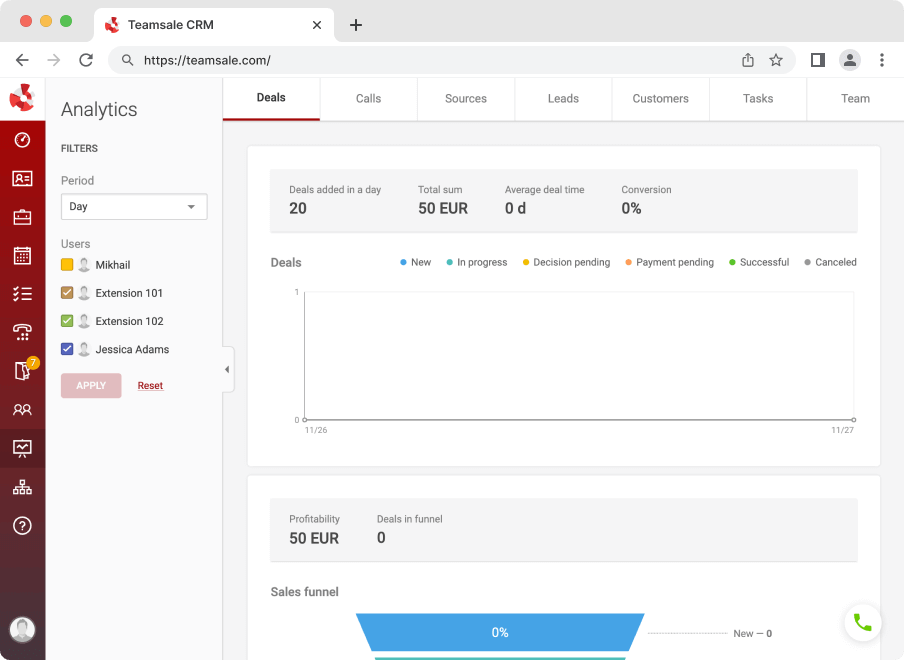Click the green phone call button
The height and width of the screenshot is (660, 904).
(862, 623)
